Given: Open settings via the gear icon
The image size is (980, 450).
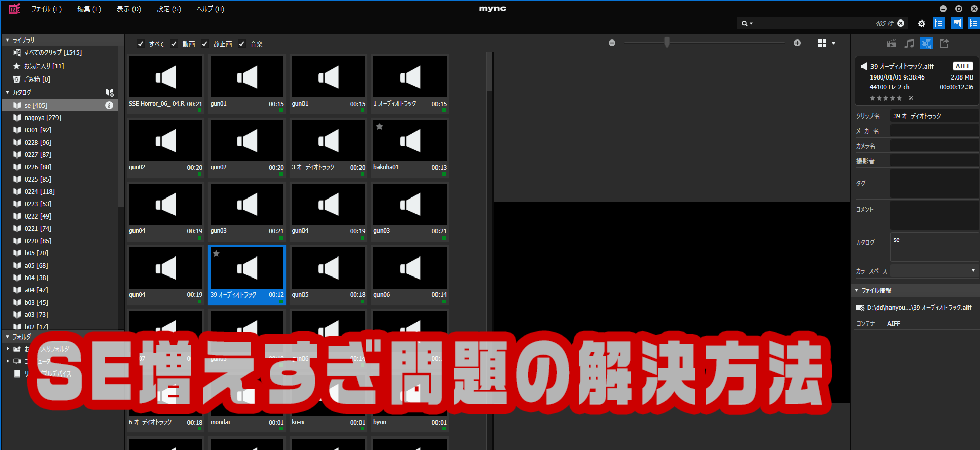Looking at the screenshot, I should (921, 24).
